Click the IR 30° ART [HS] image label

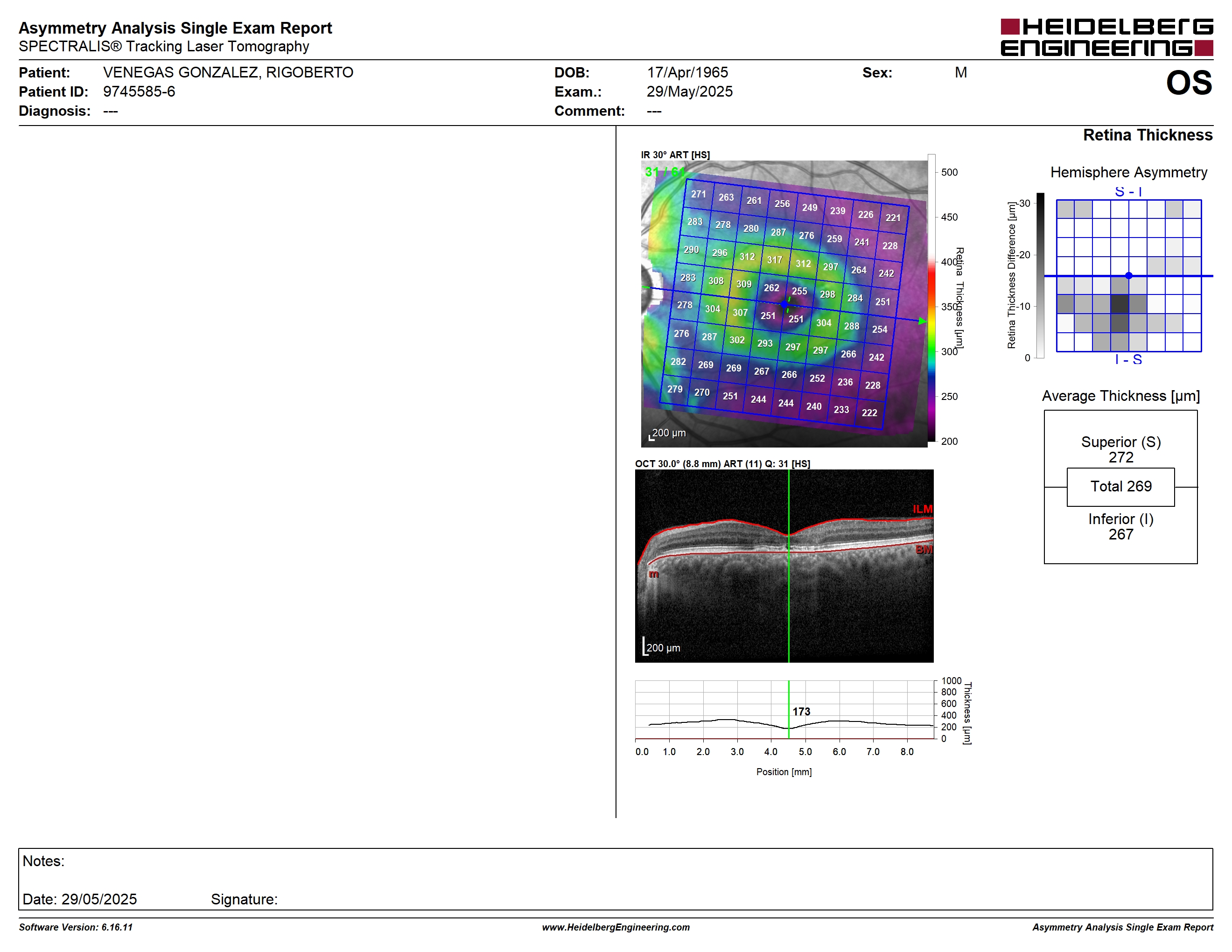point(675,154)
